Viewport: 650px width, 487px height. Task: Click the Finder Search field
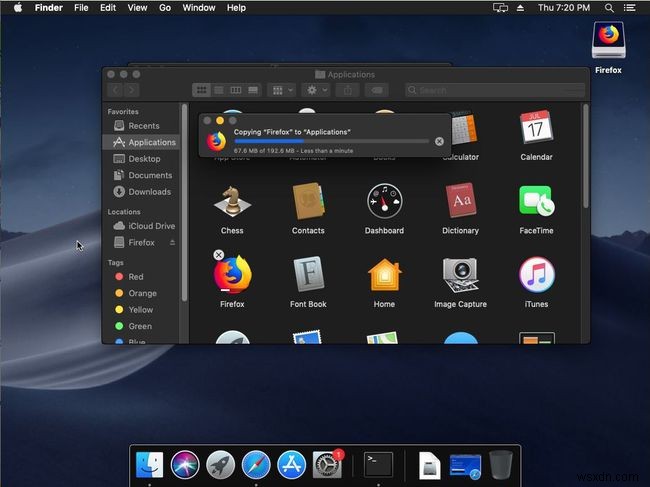[x=495, y=90]
